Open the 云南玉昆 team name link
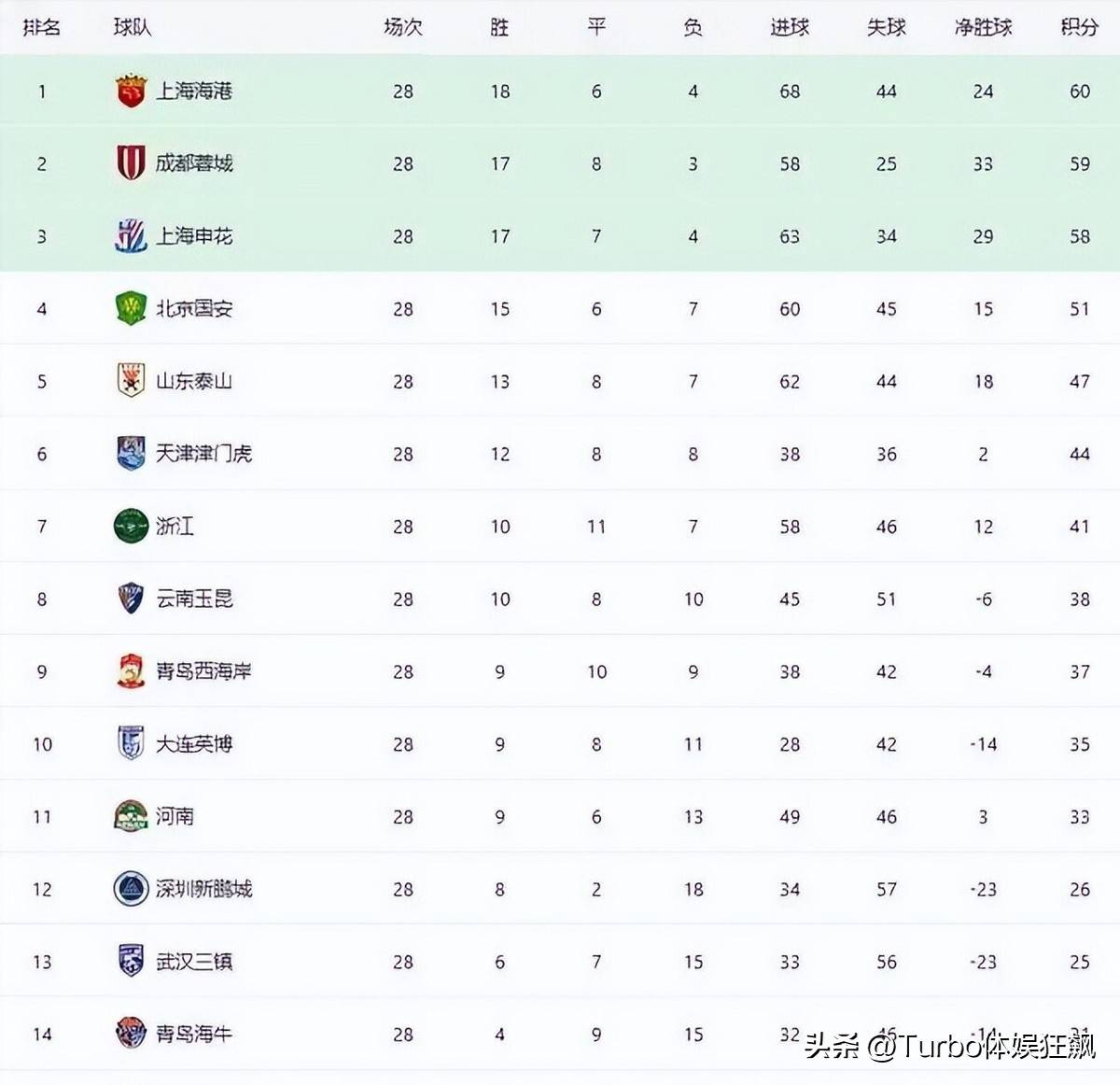Viewport: 1120px width, 1085px height. pyautogui.click(x=194, y=599)
